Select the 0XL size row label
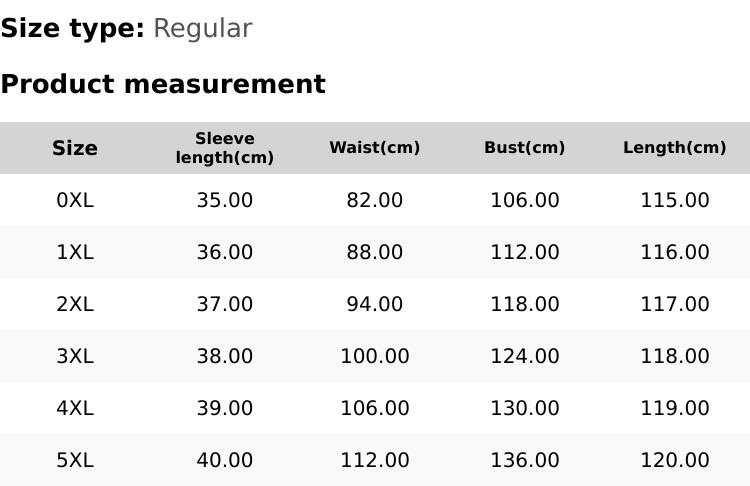 tap(75, 200)
